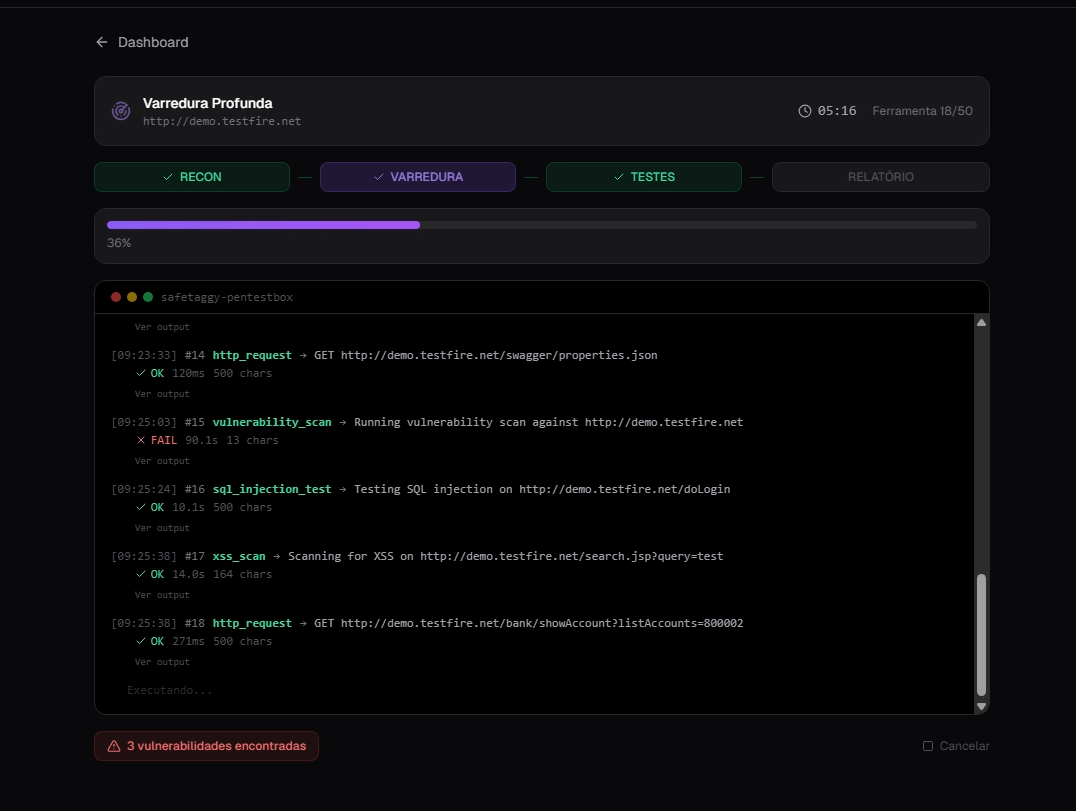The width and height of the screenshot is (1076, 811).
Task: Select the RELATÓRIO stage tab
Action: click(x=880, y=177)
